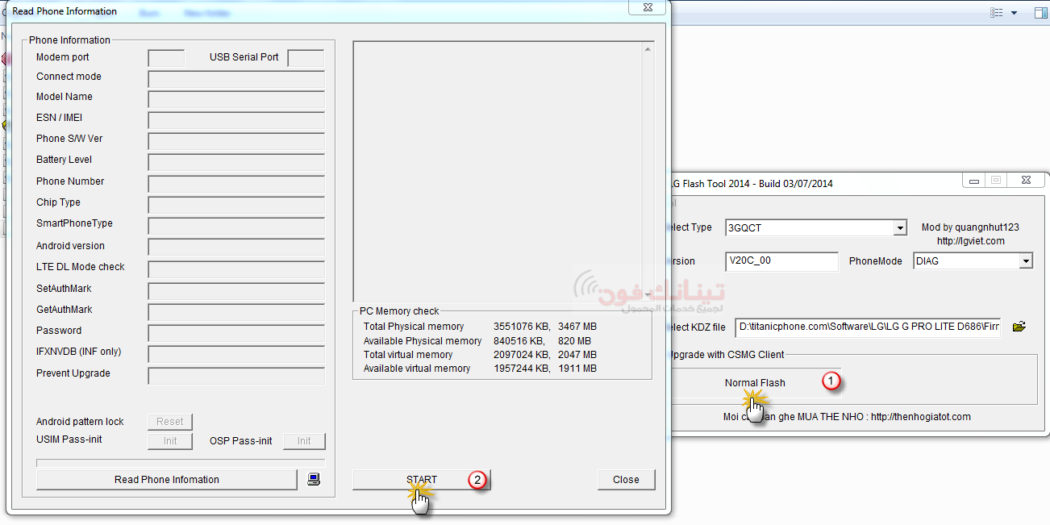The width and height of the screenshot is (1050, 525).
Task: Click the GetAuthMark field
Action: click(x=236, y=312)
